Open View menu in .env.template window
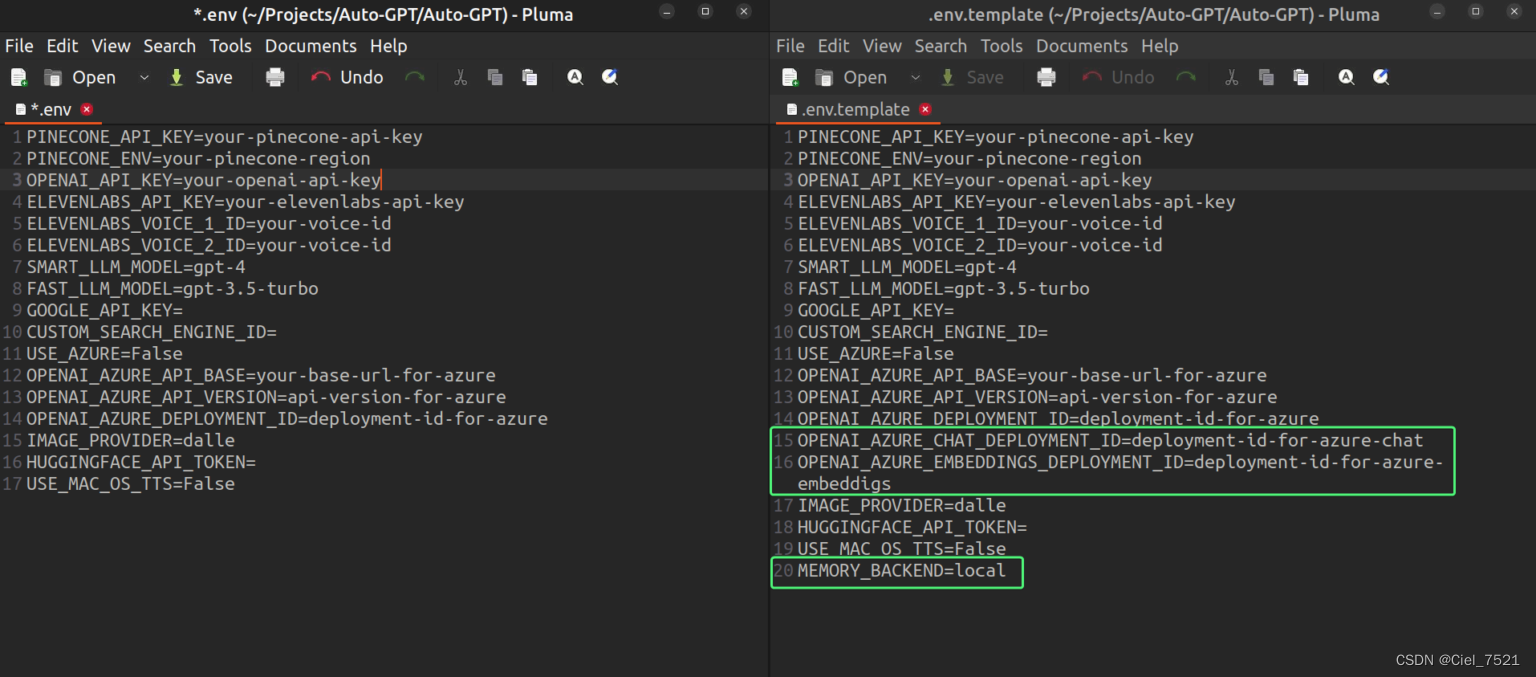Screen dimensions: 1536x677 click(882, 46)
